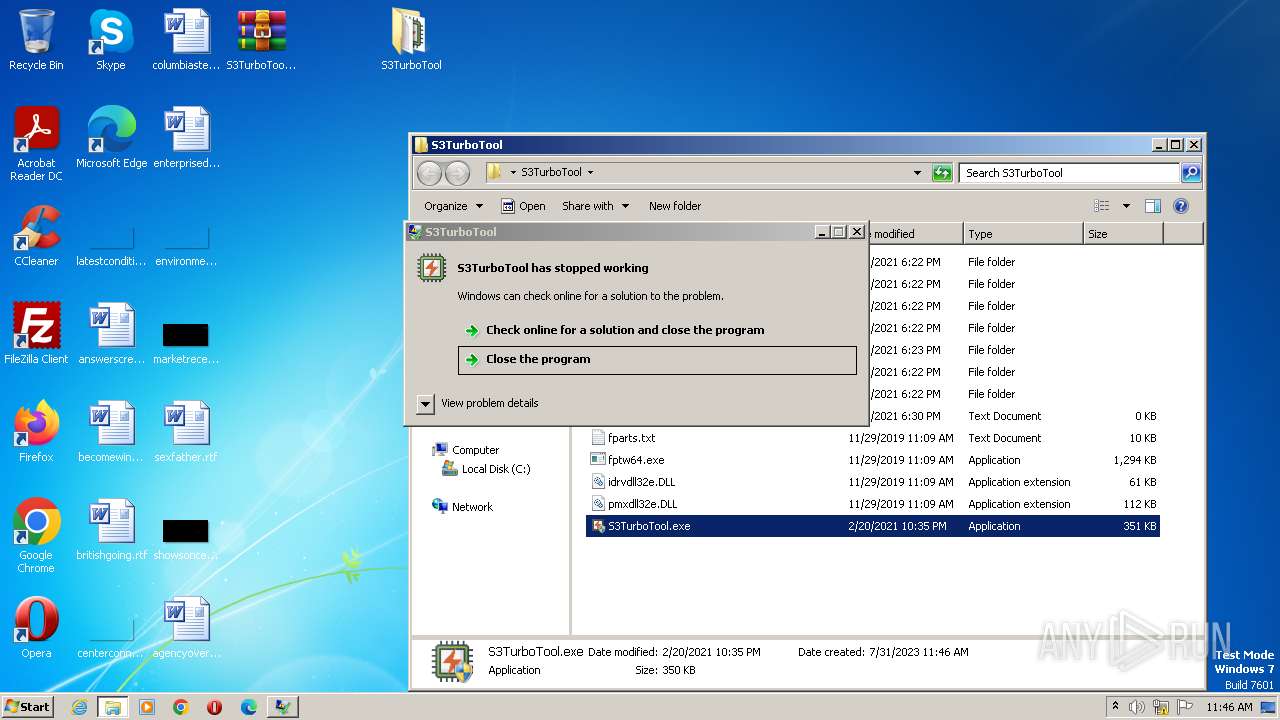This screenshot has width=1280, height=720.
Task: Select the pmxdll32e.DLL file
Action: (x=872, y=504)
